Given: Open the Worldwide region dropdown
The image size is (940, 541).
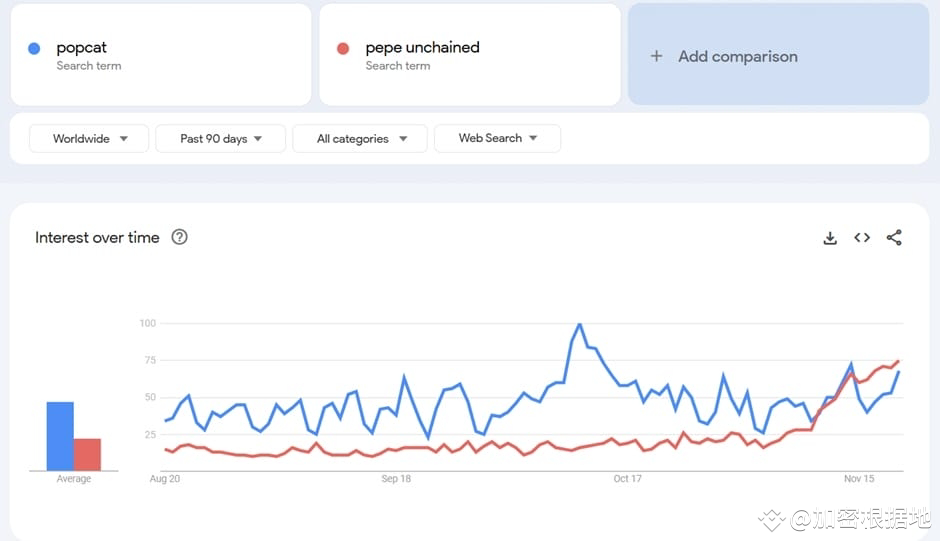Looking at the screenshot, I should tap(89, 139).
